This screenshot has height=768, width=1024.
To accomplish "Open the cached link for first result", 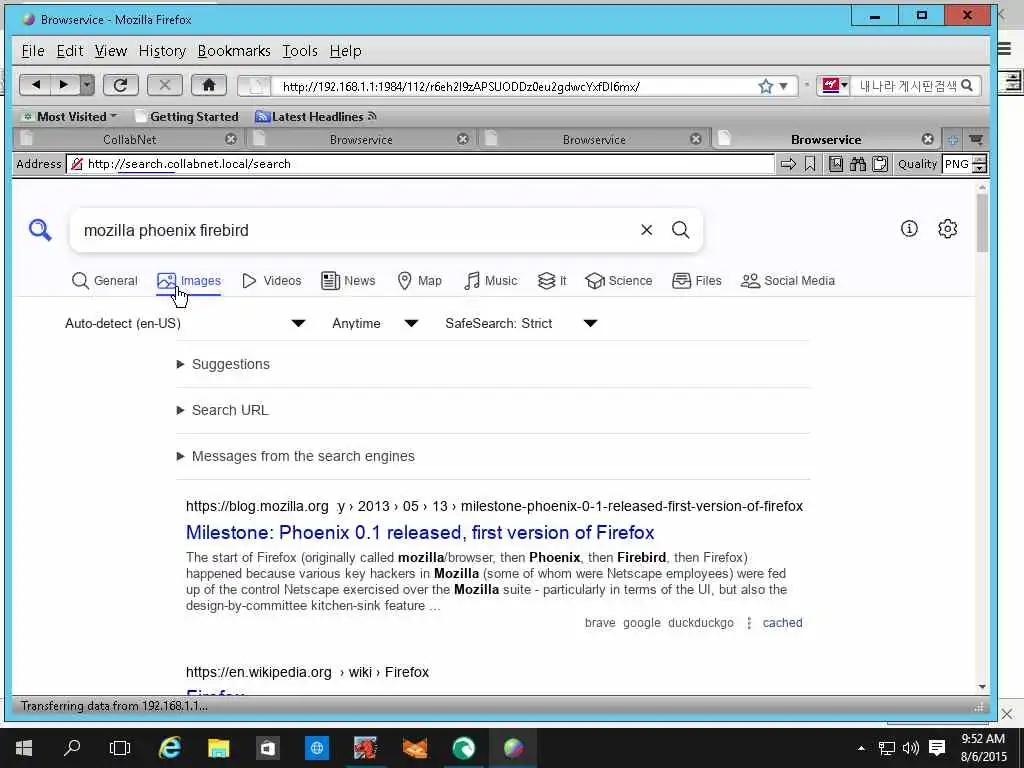I will point(782,622).
